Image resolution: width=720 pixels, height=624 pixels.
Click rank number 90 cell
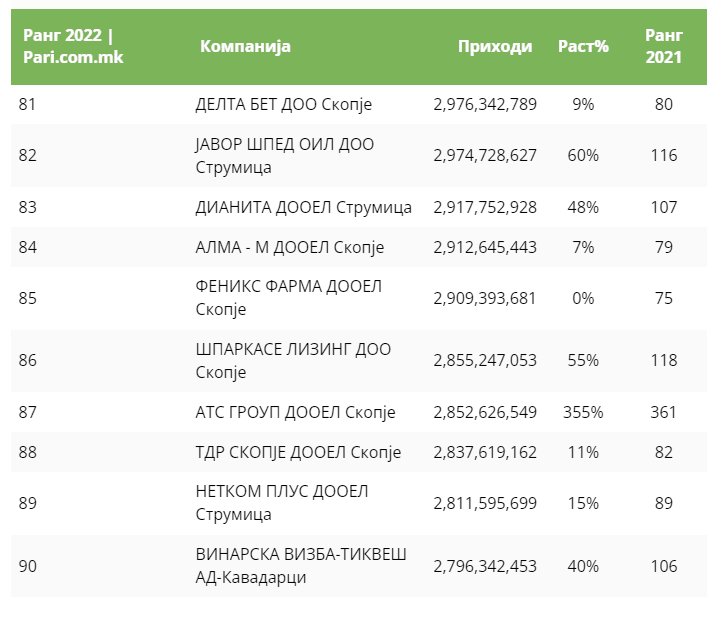(28, 566)
